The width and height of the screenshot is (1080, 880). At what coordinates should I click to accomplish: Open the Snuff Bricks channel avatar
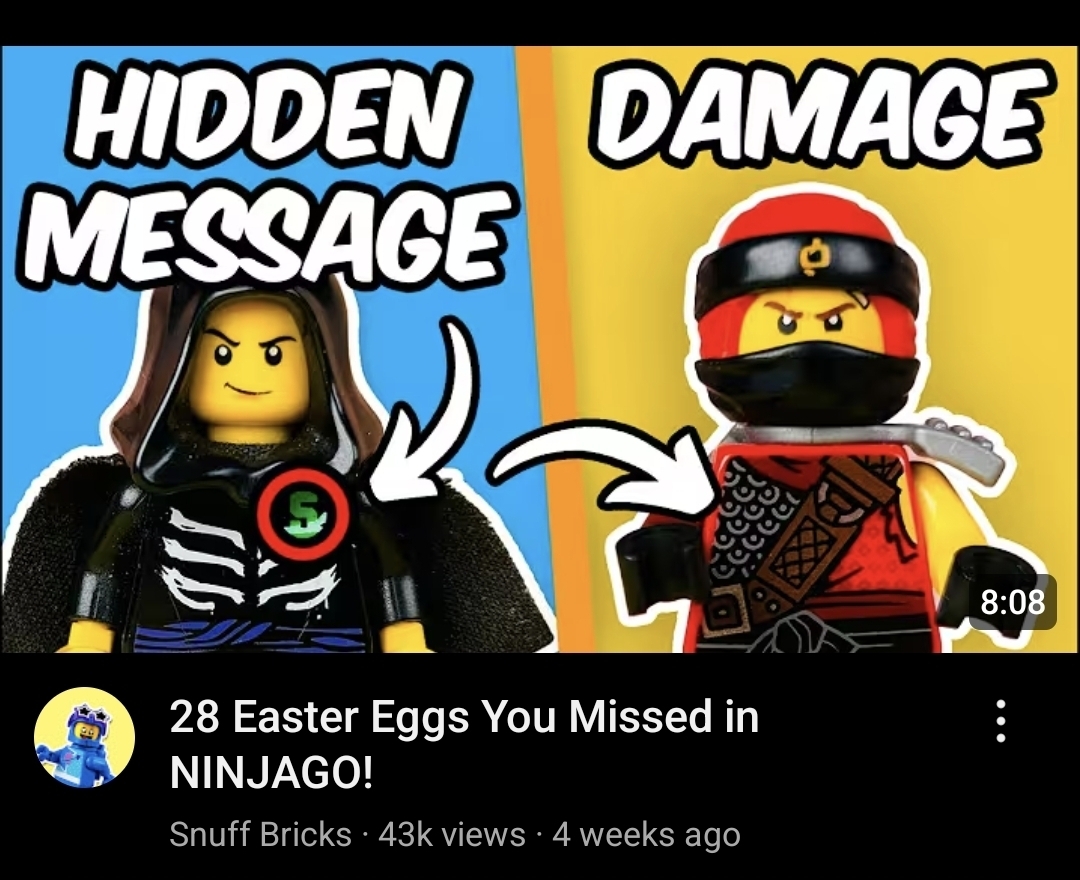coord(85,737)
